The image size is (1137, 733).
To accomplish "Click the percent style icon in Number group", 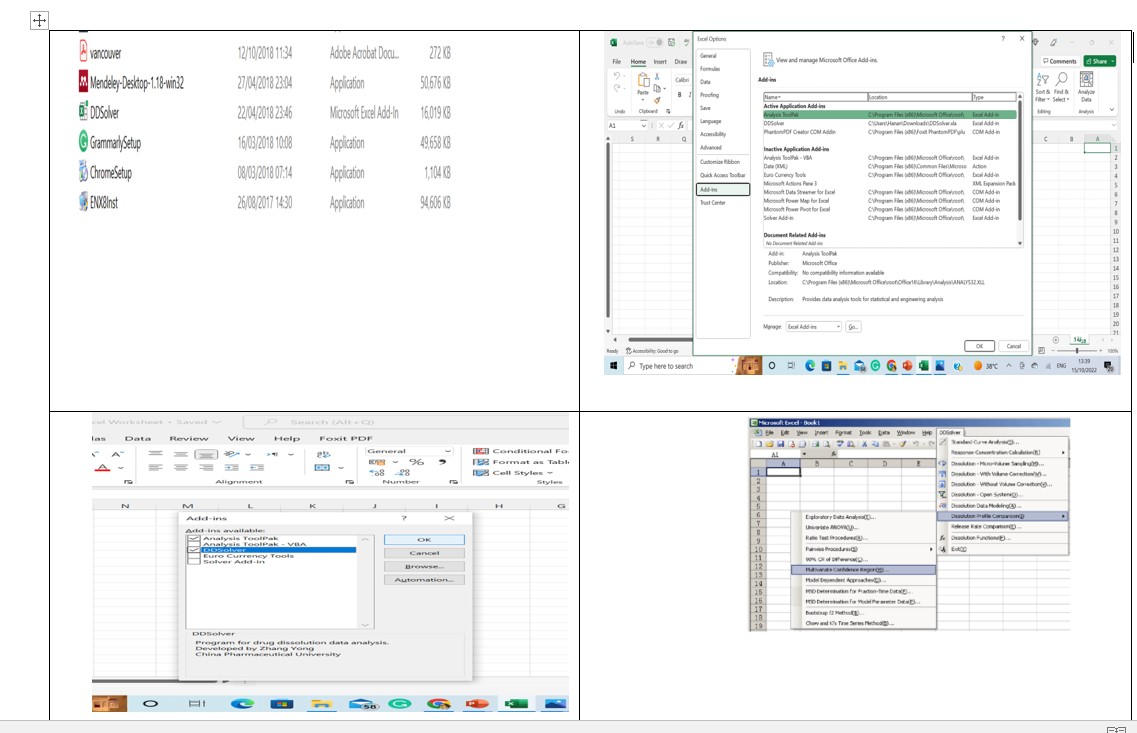I will 416,462.
